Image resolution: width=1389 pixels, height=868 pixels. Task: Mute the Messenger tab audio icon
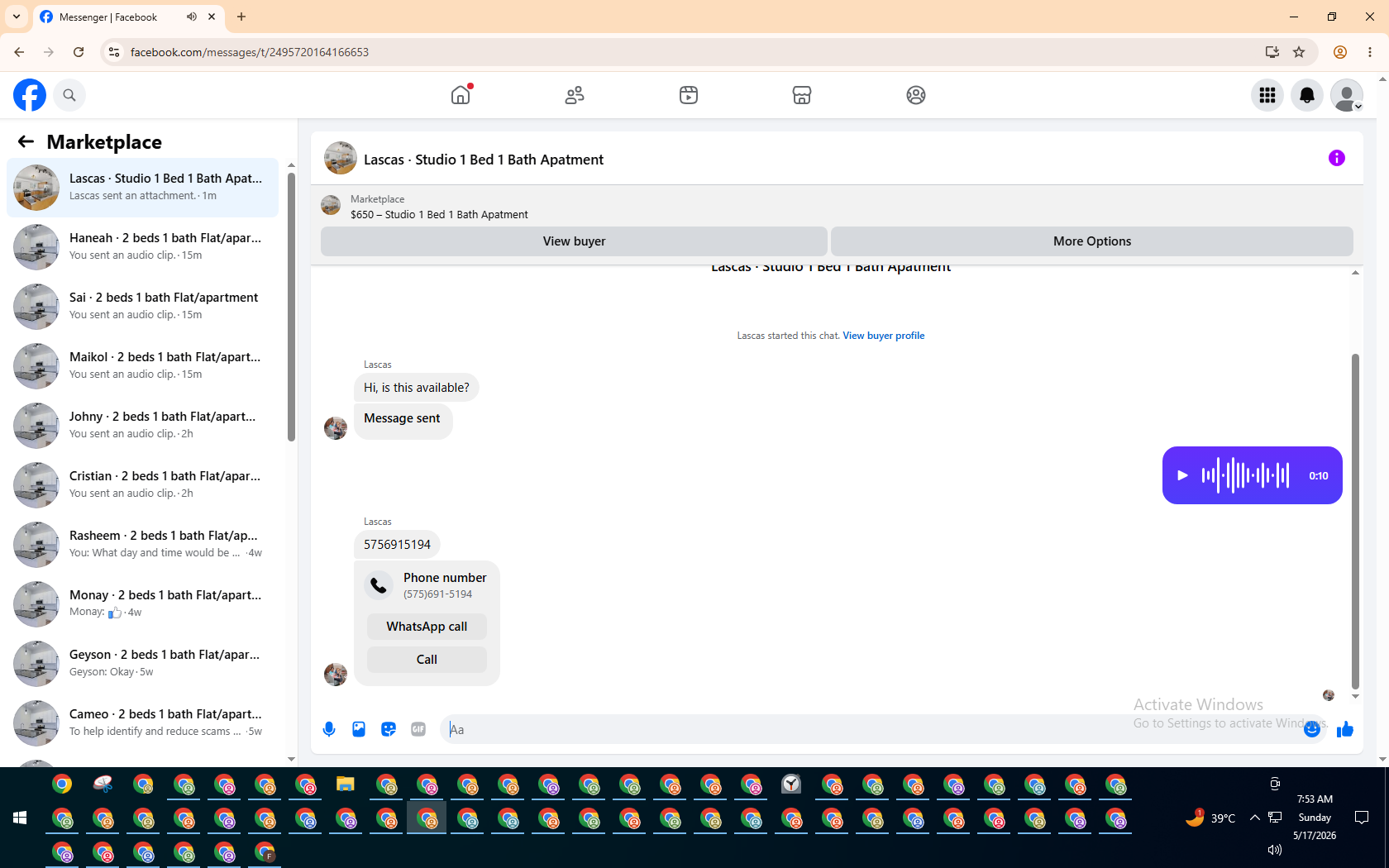[x=192, y=17]
